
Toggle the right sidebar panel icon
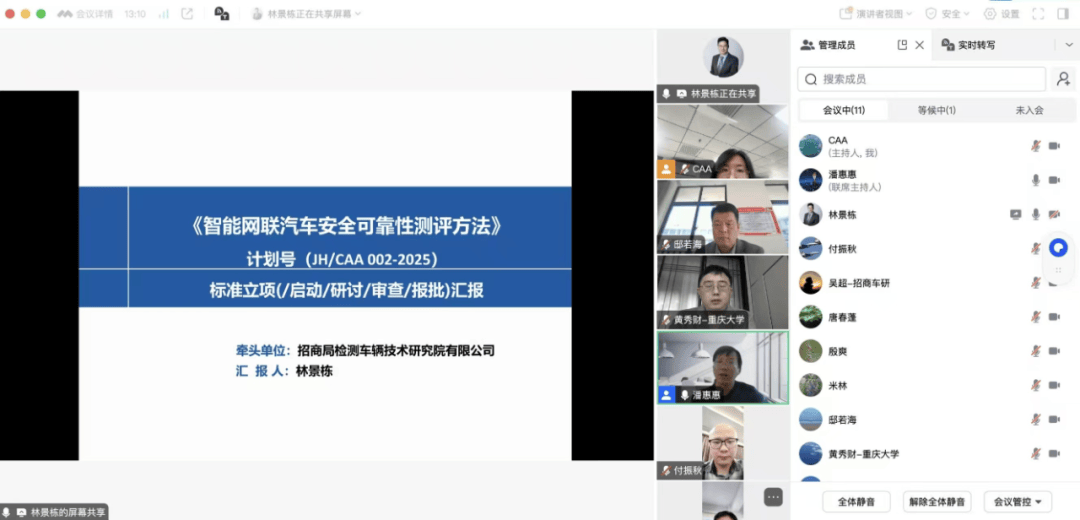pyautogui.click(x=1063, y=14)
